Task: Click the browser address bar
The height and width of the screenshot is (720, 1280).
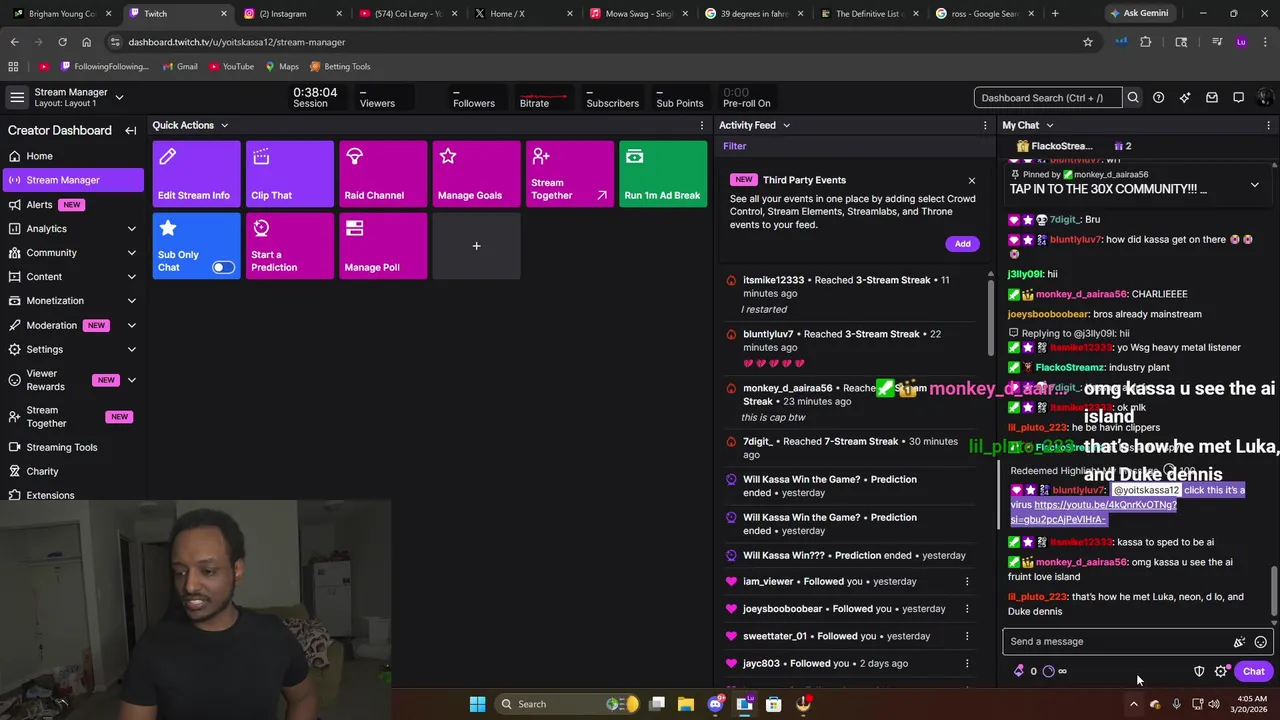Action: pos(600,42)
